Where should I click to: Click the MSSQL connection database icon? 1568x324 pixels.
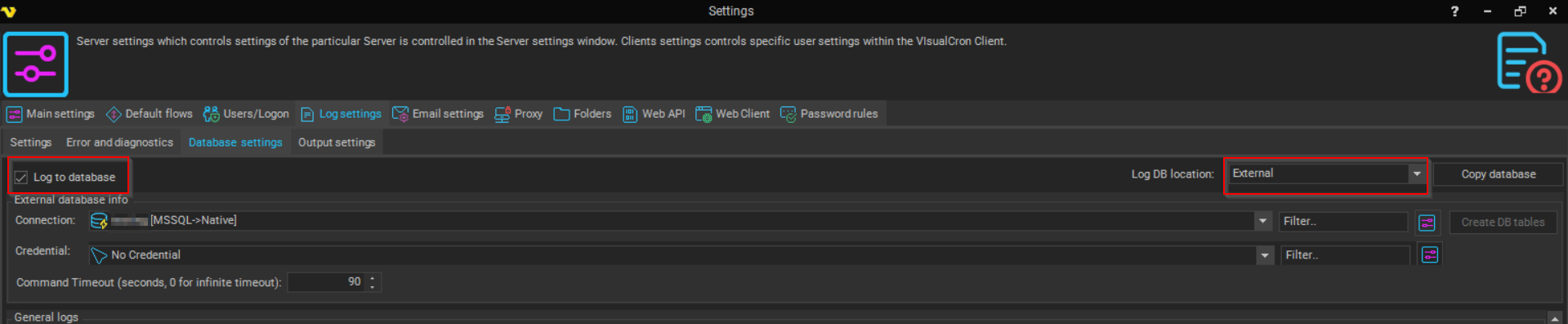pos(99,221)
